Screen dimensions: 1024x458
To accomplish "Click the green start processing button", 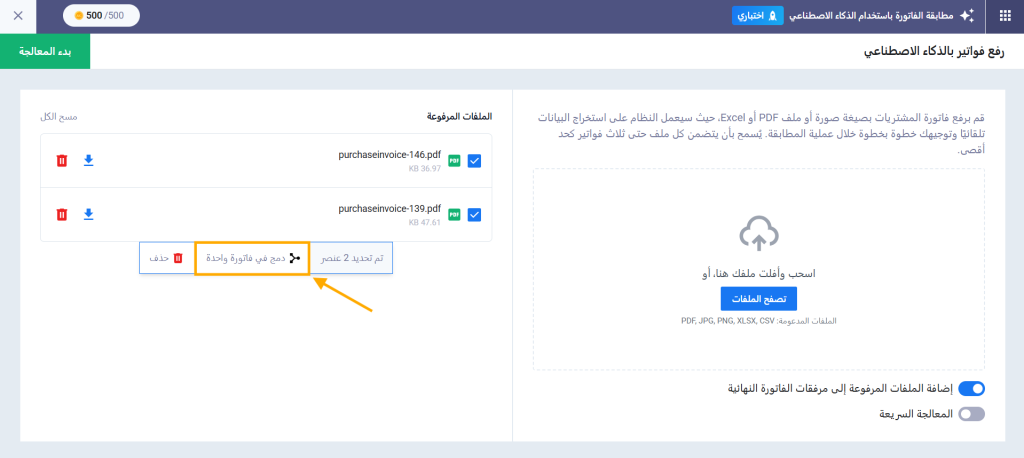I will pyautogui.click(x=45, y=51).
